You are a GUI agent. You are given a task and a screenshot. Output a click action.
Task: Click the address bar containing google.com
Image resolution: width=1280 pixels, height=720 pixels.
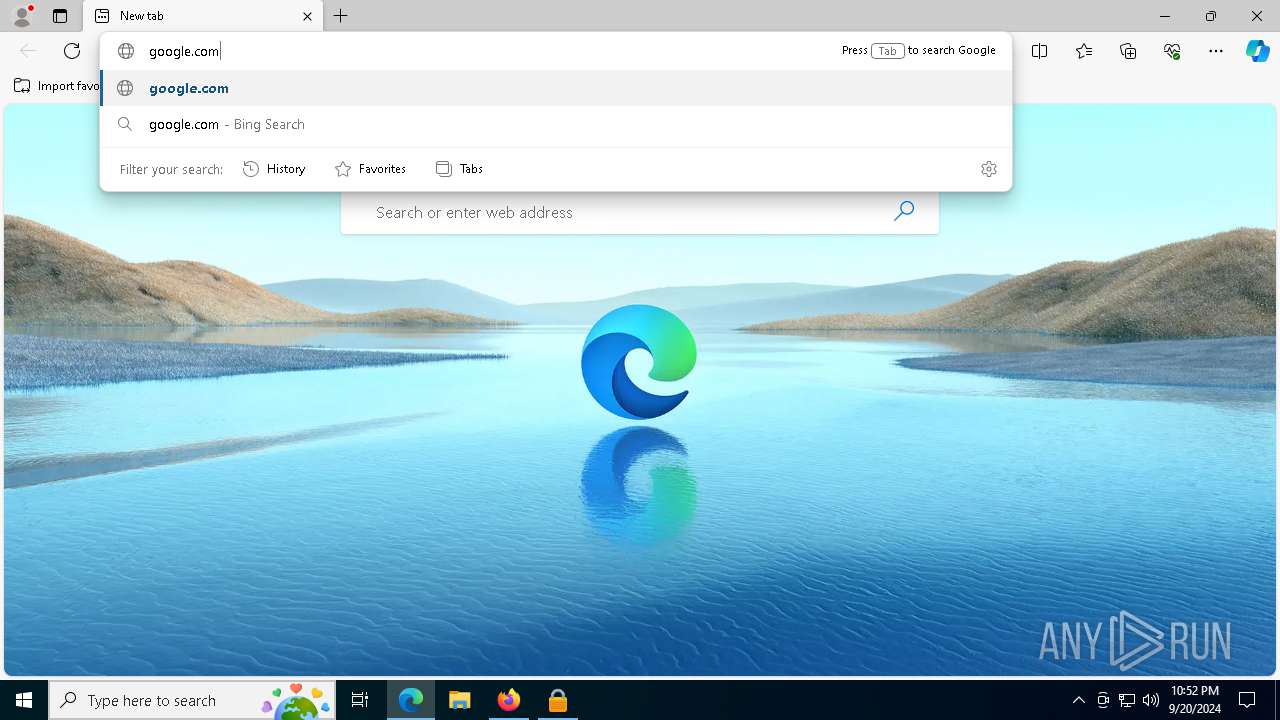(490, 51)
